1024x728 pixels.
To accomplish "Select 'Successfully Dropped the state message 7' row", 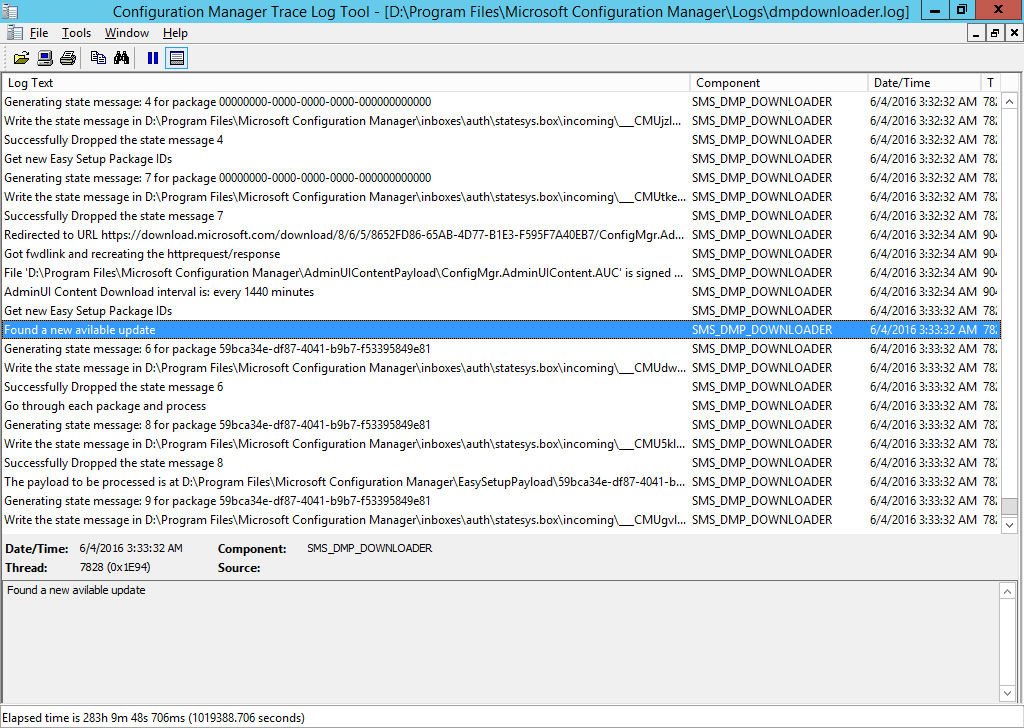I will [x=501, y=215].
